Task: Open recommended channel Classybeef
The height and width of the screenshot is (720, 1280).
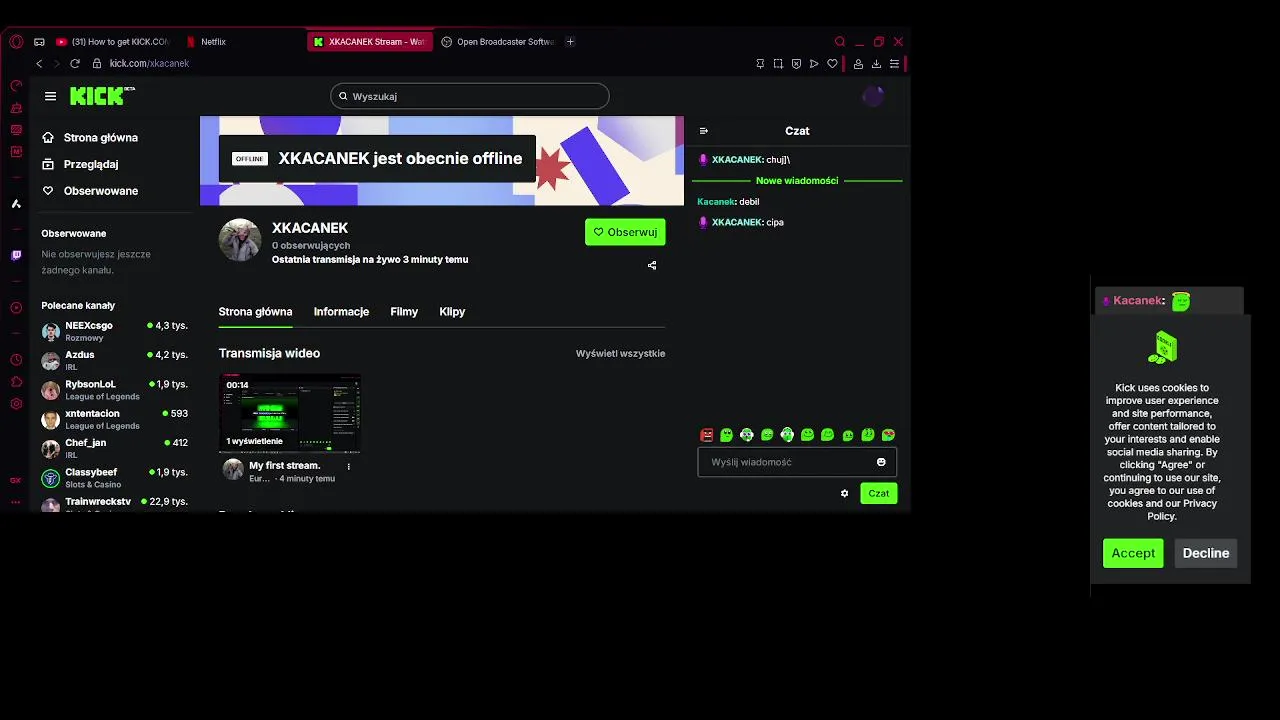Action: pyautogui.click(x=114, y=478)
